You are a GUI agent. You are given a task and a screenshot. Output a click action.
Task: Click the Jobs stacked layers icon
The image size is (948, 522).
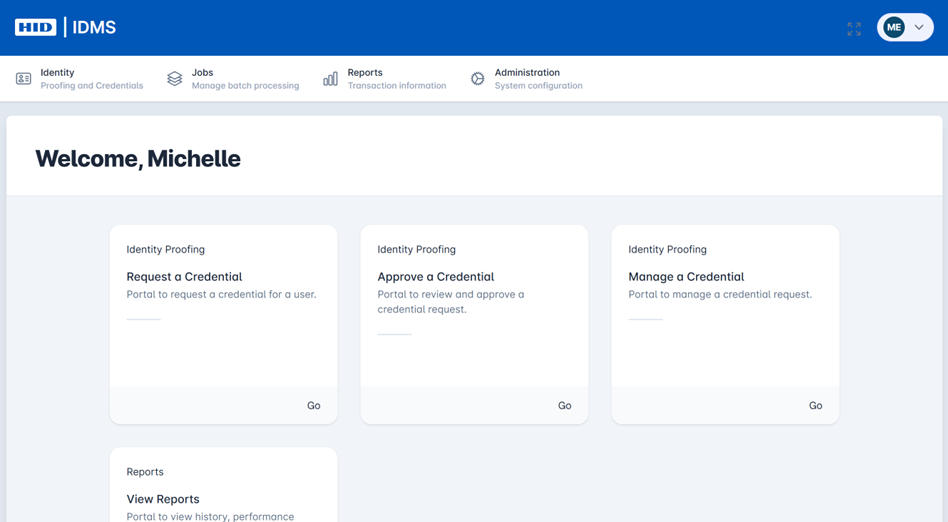[175, 79]
